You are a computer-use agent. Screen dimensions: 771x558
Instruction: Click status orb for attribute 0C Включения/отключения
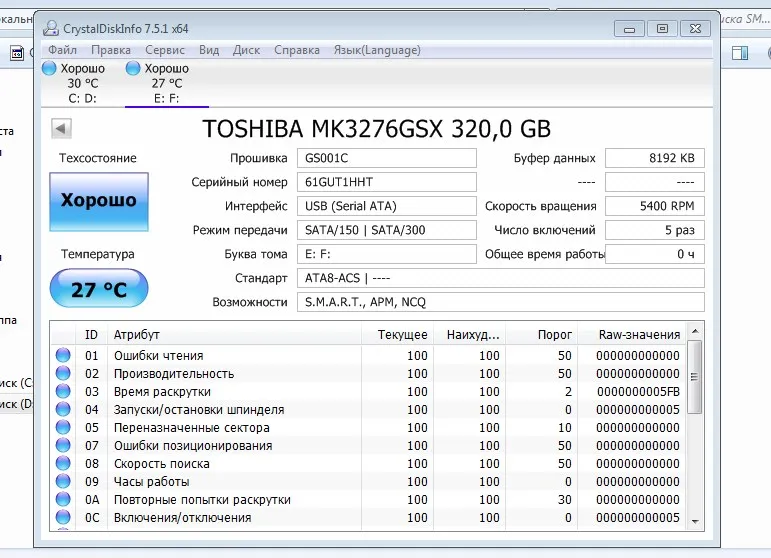[63, 517]
